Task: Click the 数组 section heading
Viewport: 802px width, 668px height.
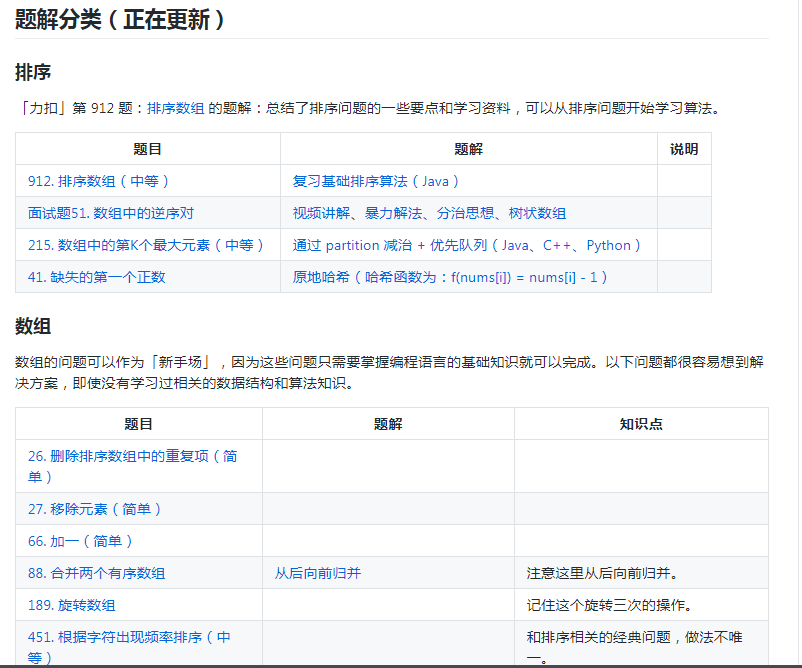Action: (33, 326)
